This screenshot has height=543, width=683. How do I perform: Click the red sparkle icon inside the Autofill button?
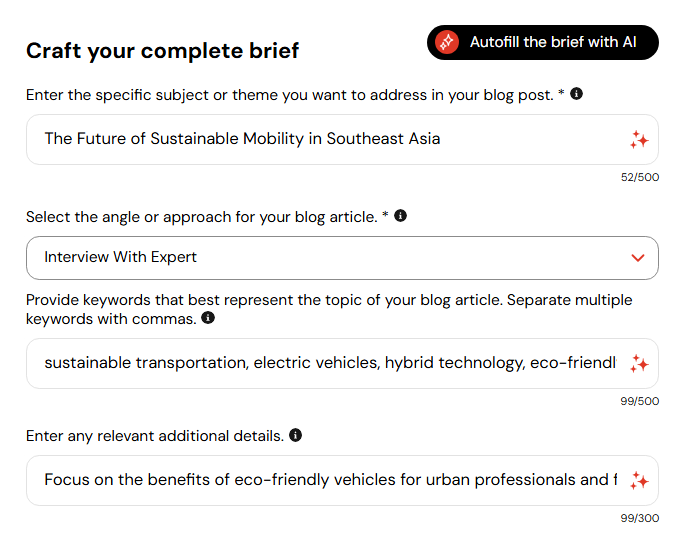point(446,42)
